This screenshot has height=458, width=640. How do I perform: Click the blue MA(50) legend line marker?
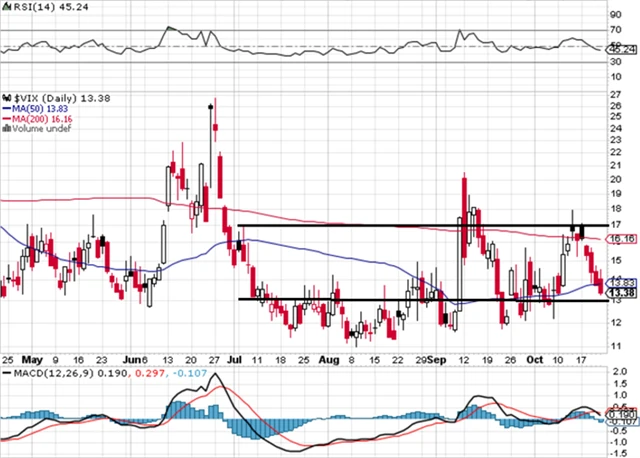click(6, 107)
